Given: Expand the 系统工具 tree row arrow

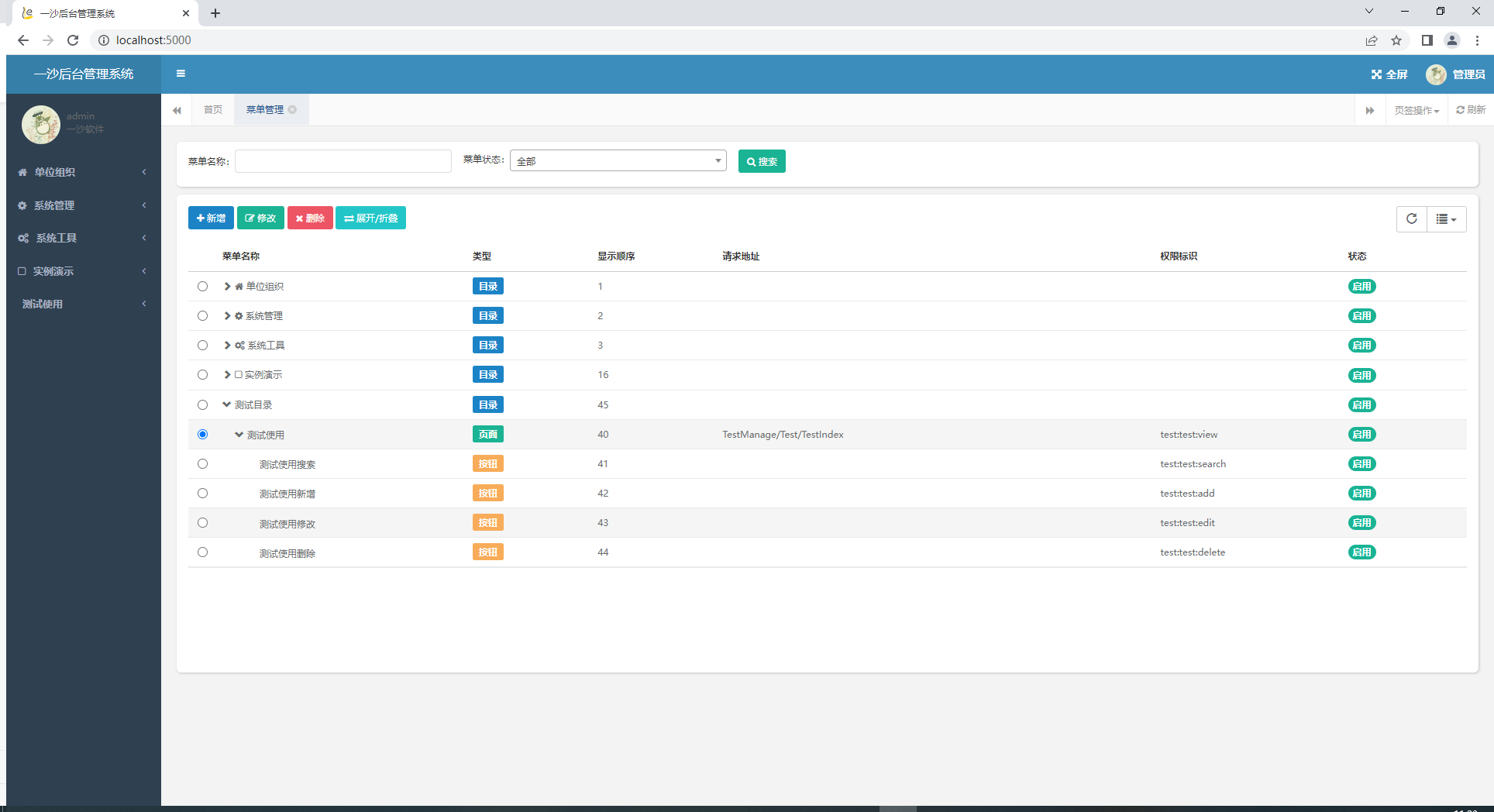Looking at the screenshot, I should pyautogui.click(x=227, y=345).
